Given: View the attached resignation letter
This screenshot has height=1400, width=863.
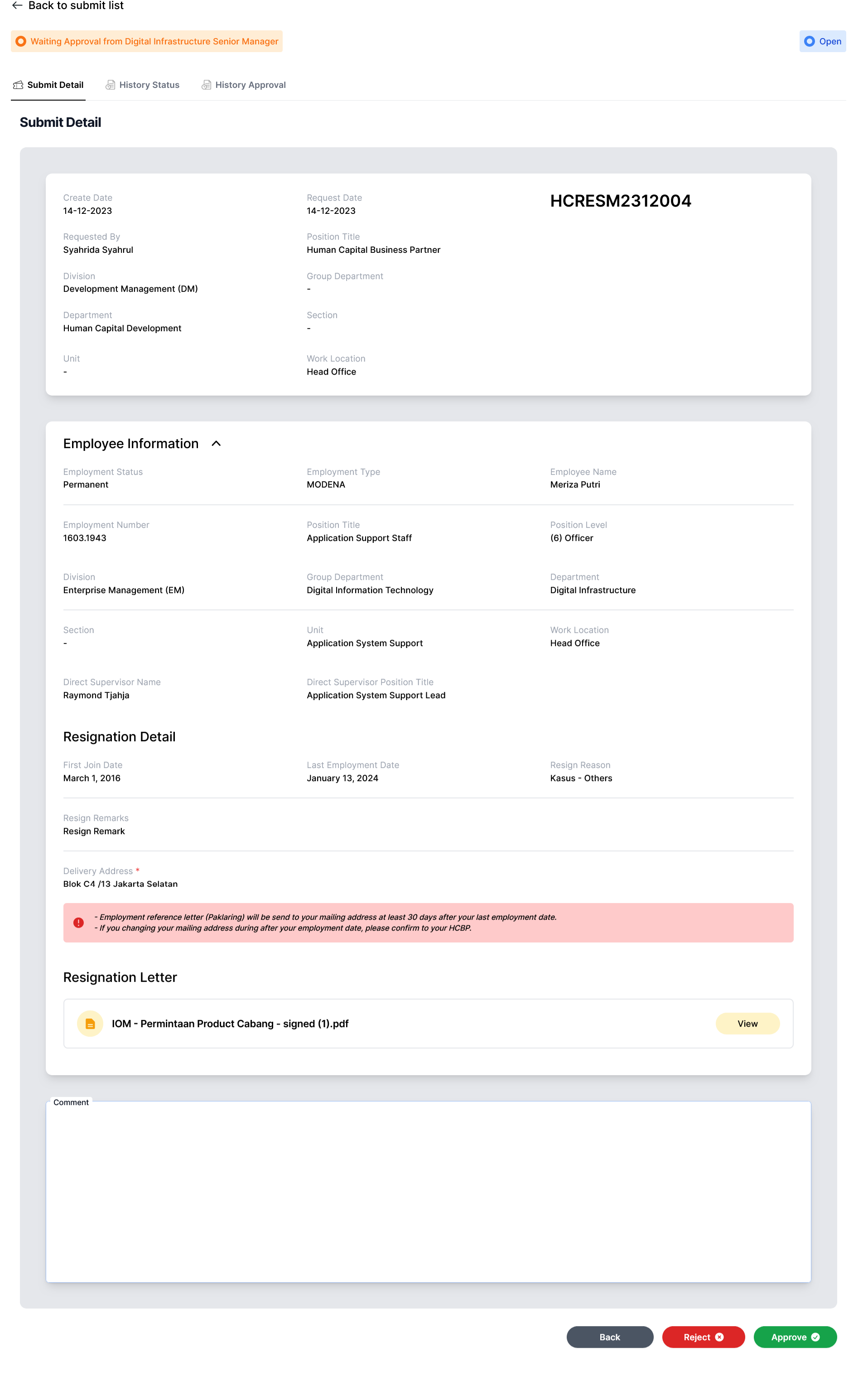Looking at the screenshot, I should [x=747, y=1023].
